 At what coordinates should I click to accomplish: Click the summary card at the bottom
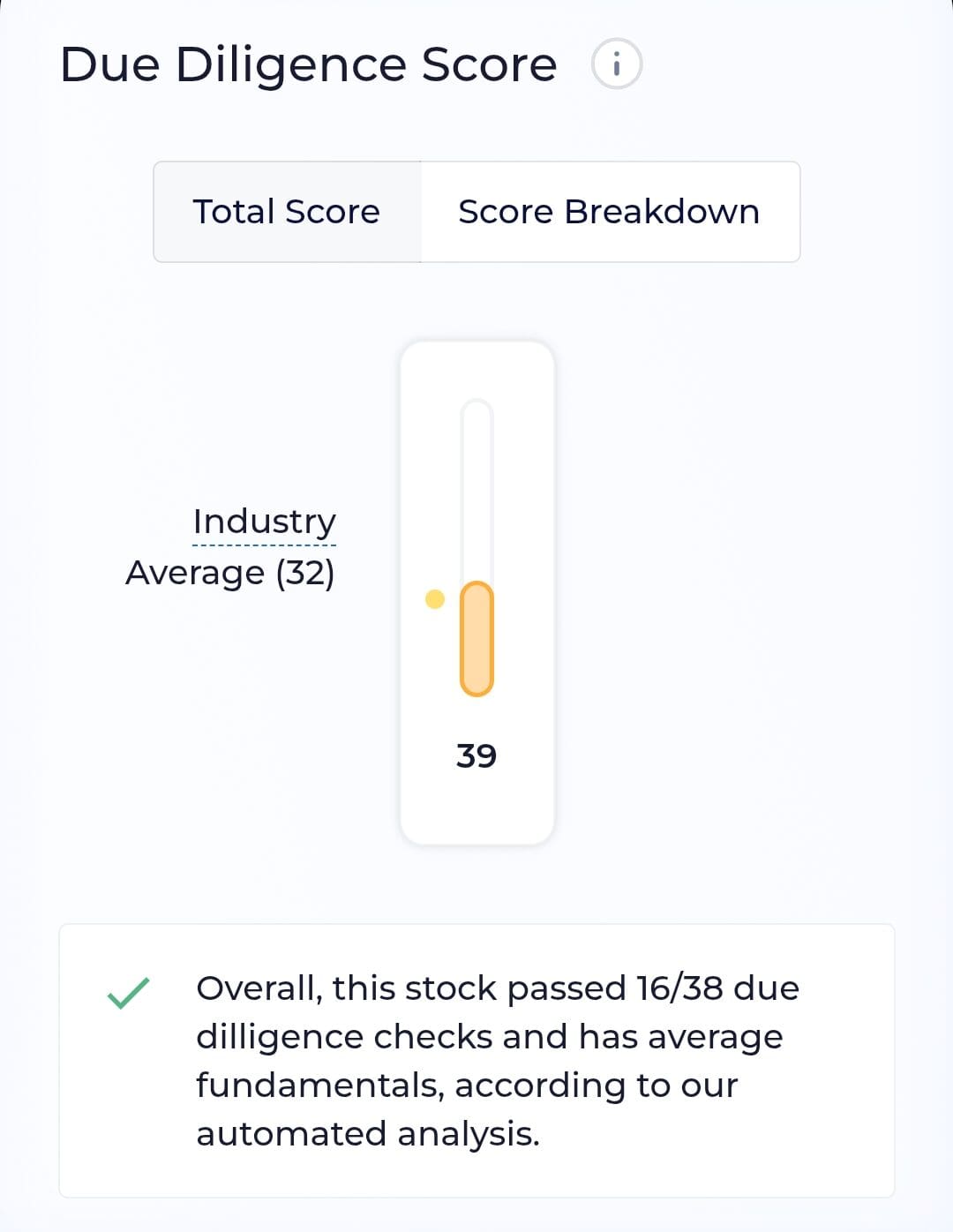(476, 1059)
